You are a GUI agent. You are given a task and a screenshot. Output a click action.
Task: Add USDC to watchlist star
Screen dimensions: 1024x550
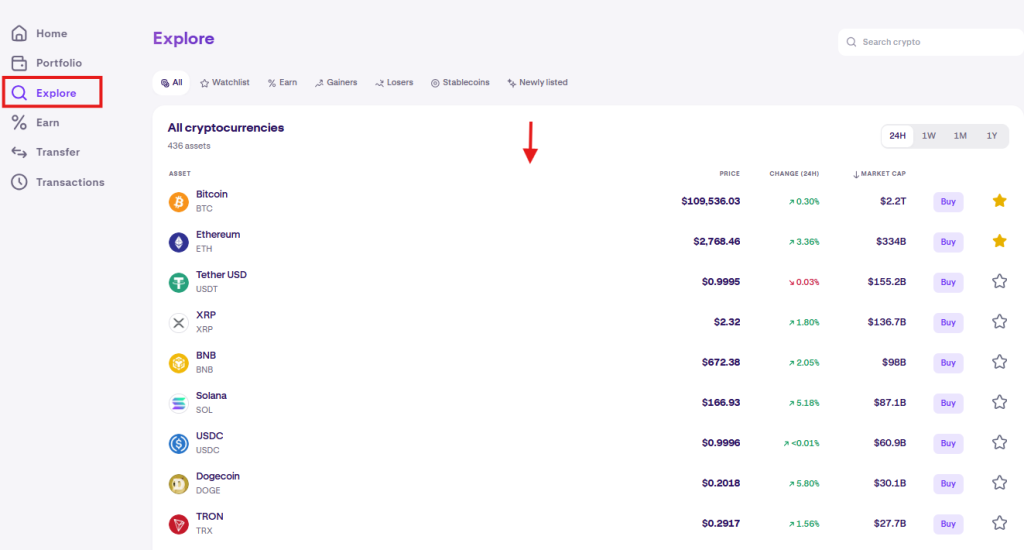[999, 442]
